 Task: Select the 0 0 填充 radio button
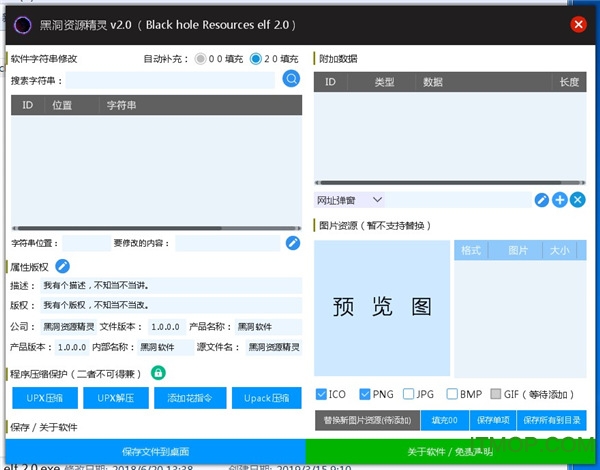201,59
